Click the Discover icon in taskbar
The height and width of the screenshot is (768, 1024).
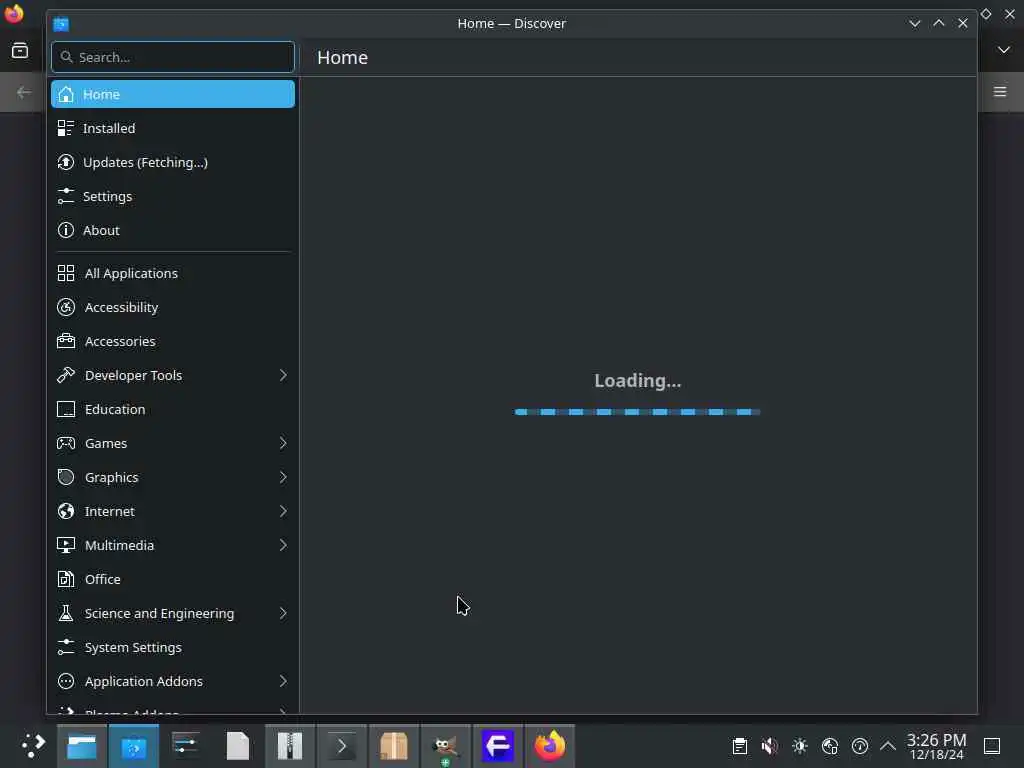pos(134,746)
